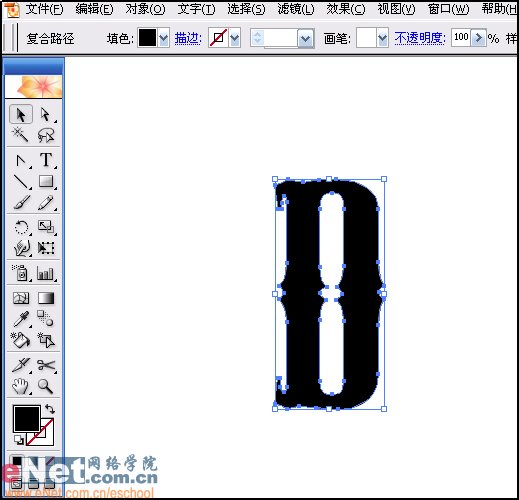Viewport: 519px width, 500px height.
Task: Select the Type tool
Action: [x=46, y=160]
